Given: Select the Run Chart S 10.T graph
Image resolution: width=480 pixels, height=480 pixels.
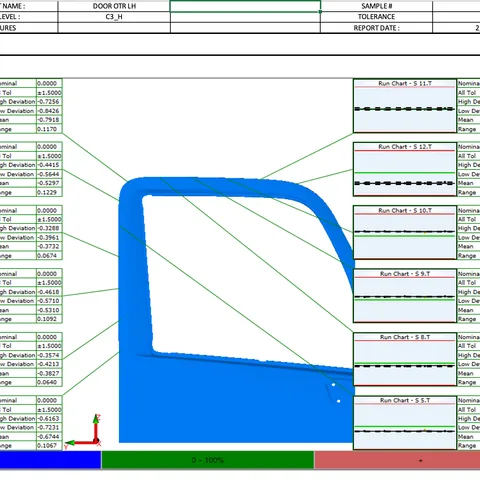Looking at the screenshot, I should 405,232.
